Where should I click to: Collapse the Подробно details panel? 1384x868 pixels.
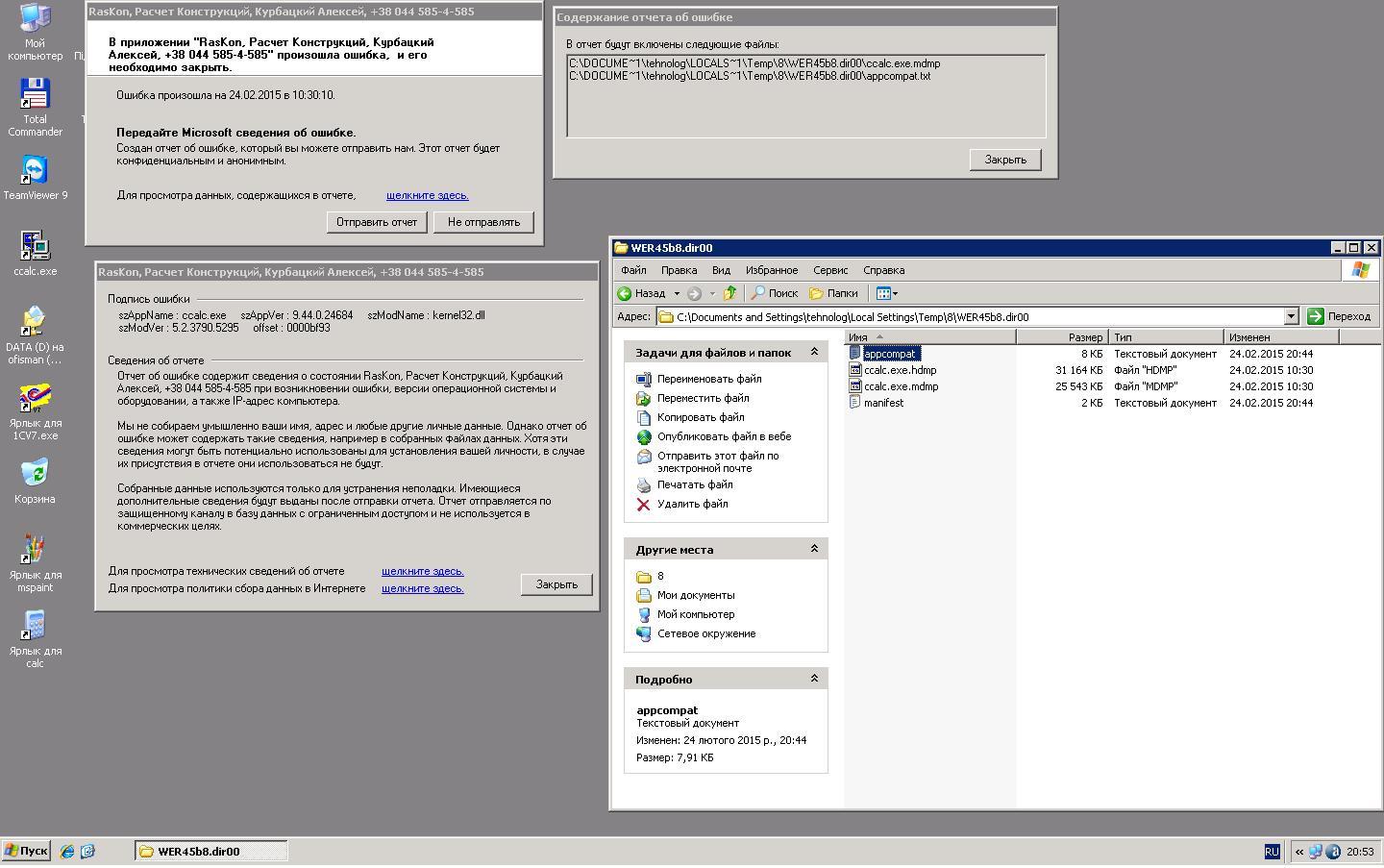point(814,679)
